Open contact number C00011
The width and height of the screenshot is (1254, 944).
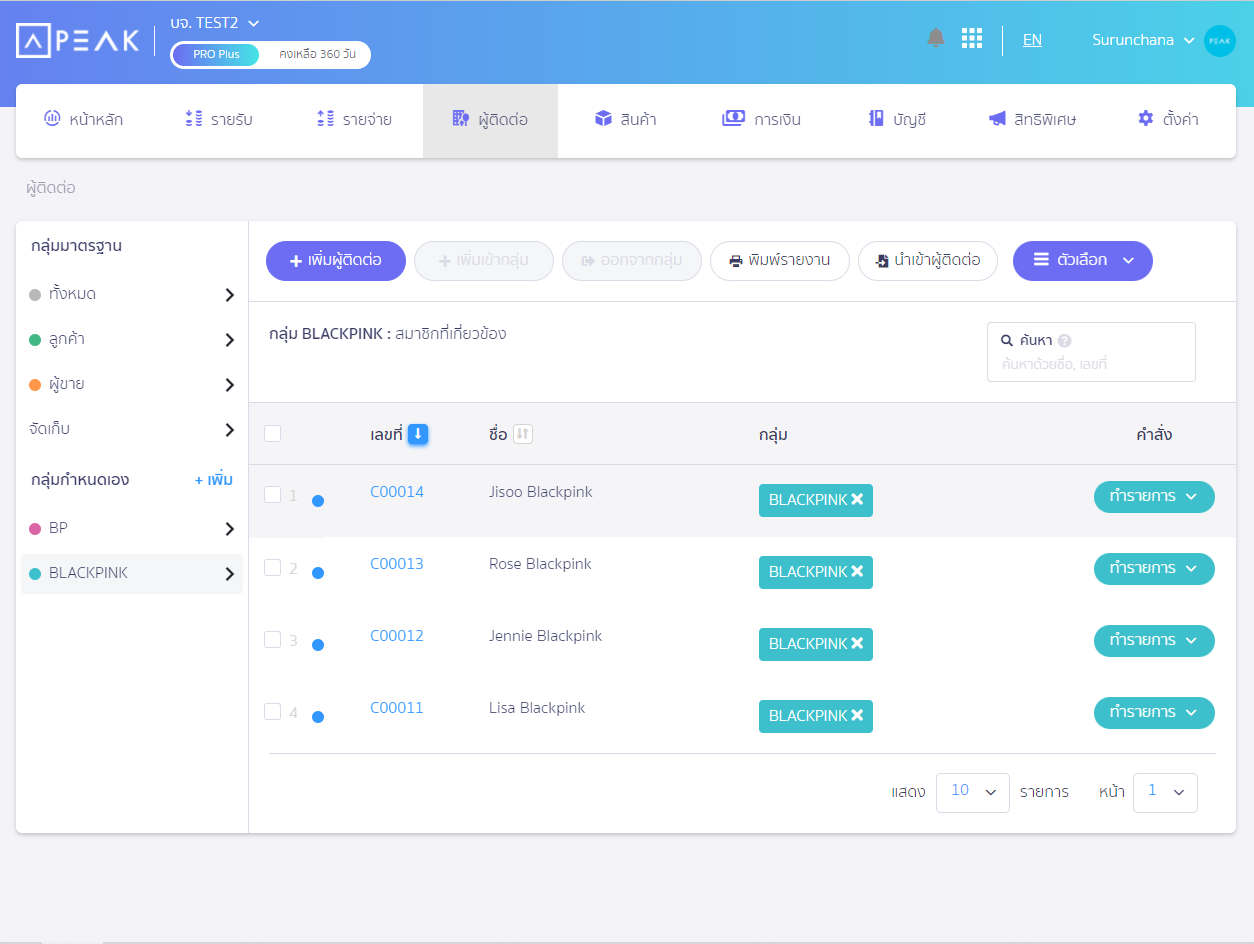tap(397, 708)
